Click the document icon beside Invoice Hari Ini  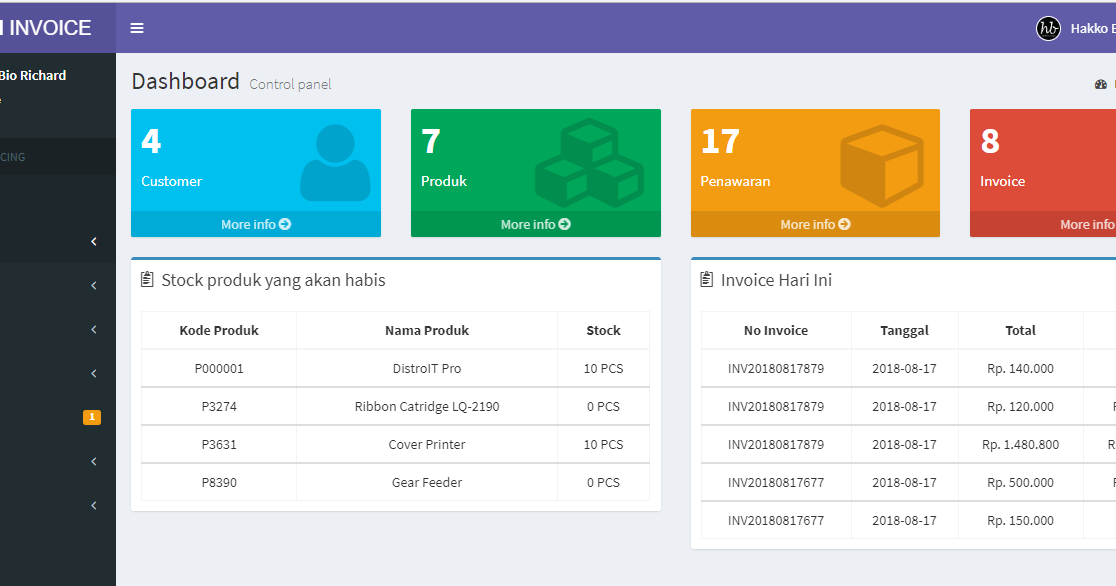coord(707,279)
